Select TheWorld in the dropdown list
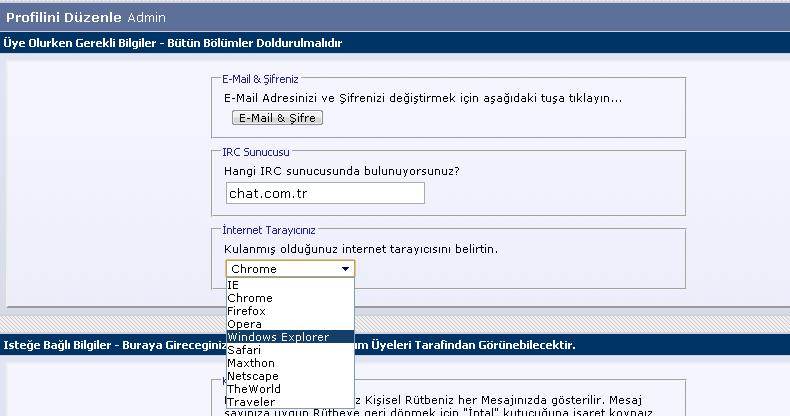 pyautogui.click(x=290, y=389)
